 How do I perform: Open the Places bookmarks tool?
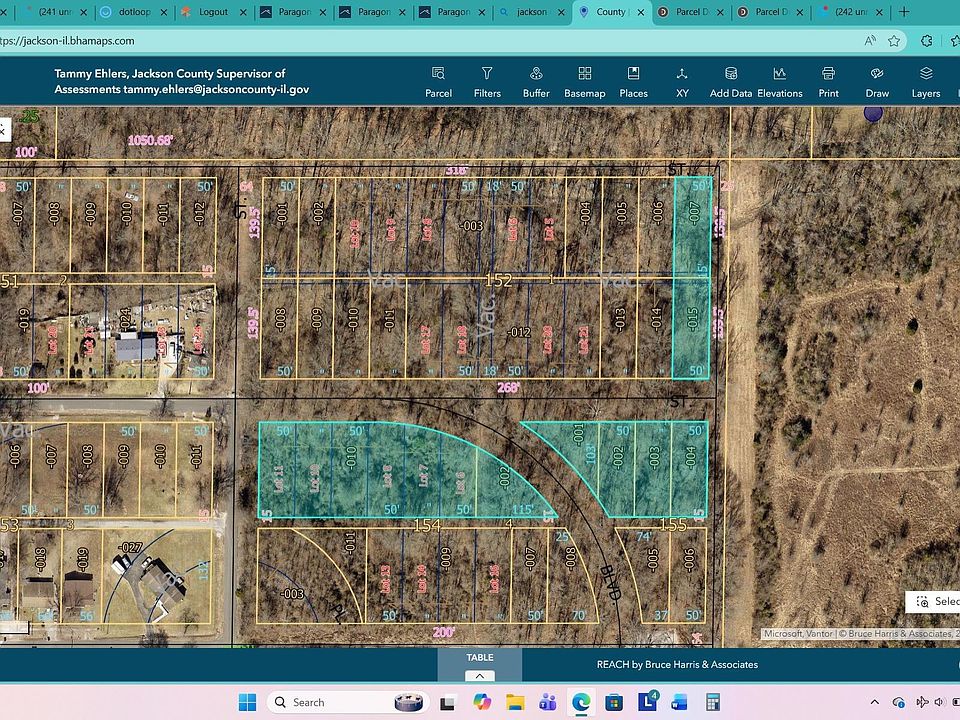point(633,81)
